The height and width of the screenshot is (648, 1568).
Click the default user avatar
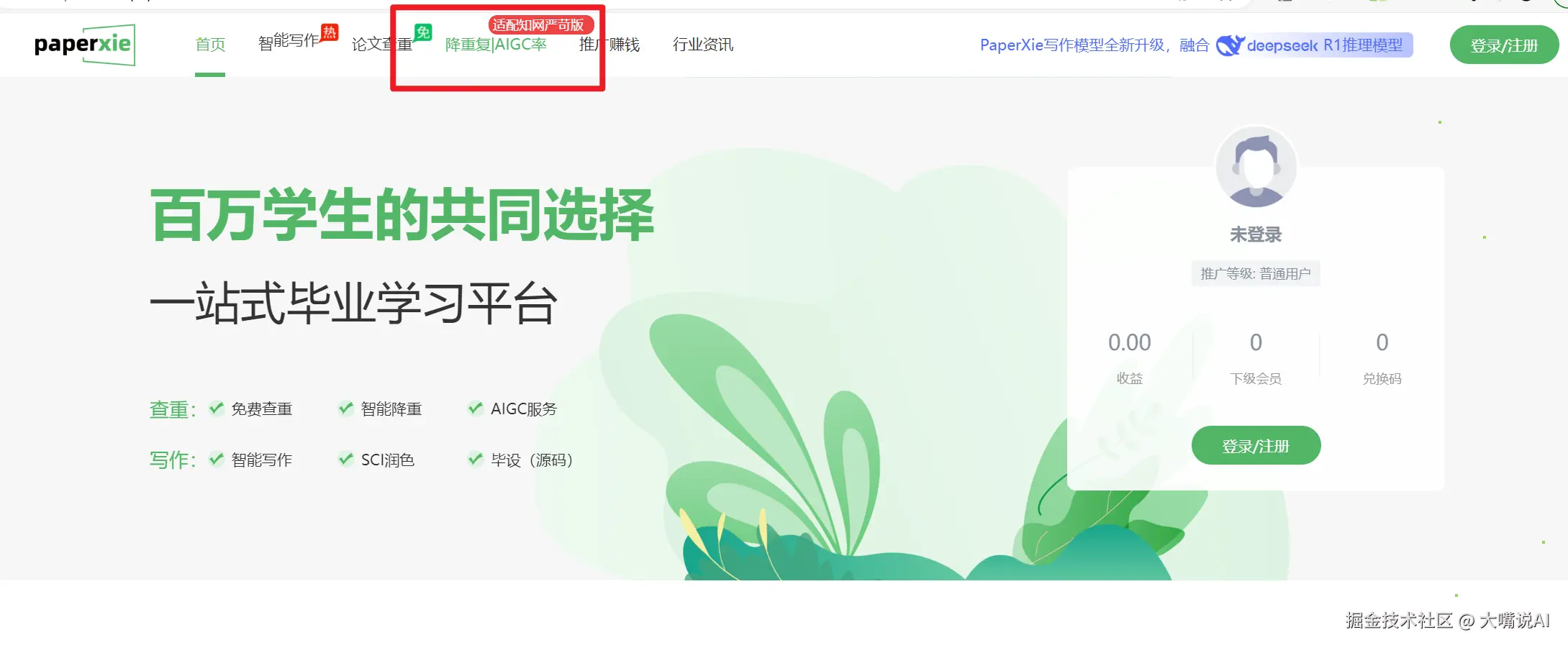point(1256,168)
